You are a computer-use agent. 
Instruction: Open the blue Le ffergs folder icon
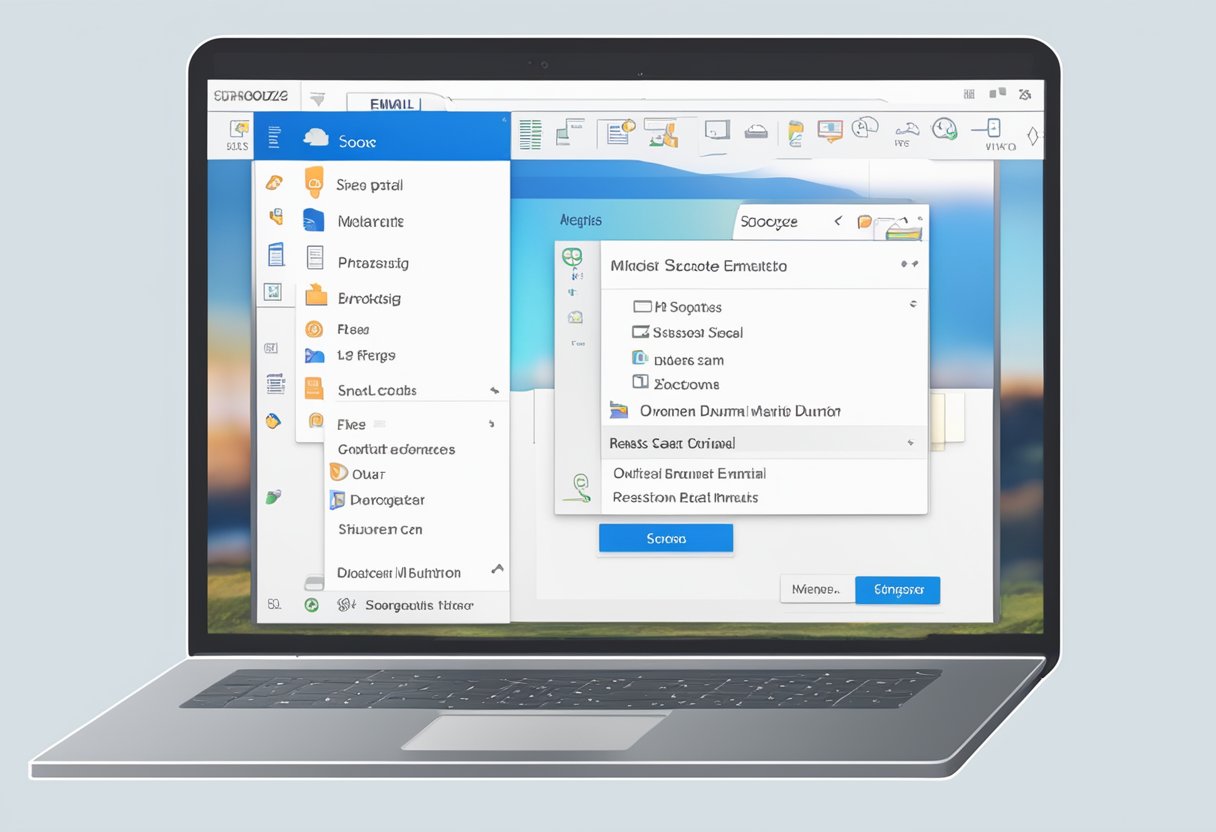click(315, 355)
